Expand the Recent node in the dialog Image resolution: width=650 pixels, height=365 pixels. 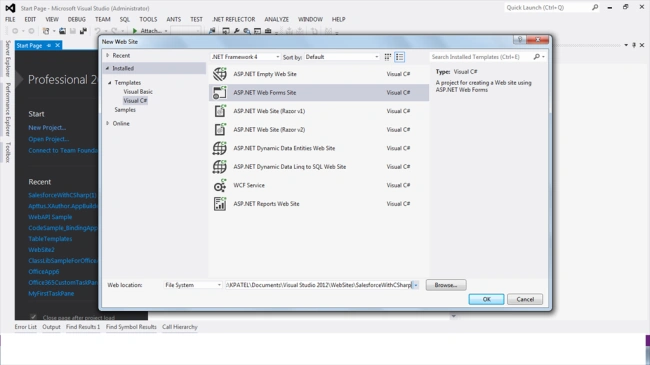pos(108,55)
